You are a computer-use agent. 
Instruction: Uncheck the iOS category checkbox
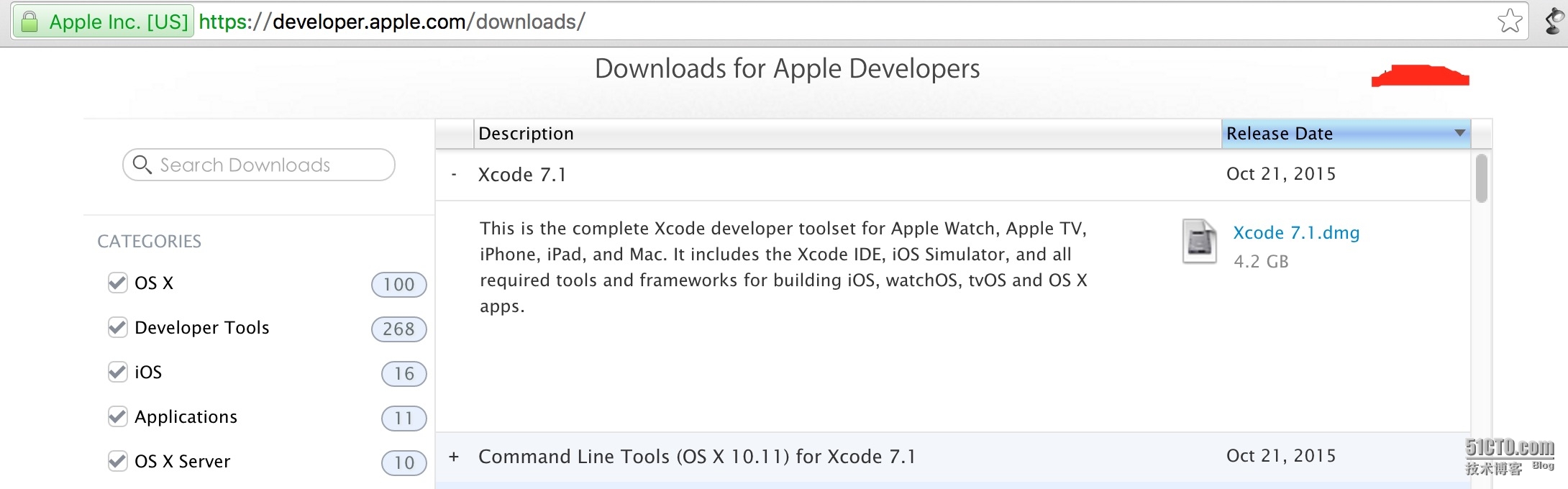coord(117,372)
